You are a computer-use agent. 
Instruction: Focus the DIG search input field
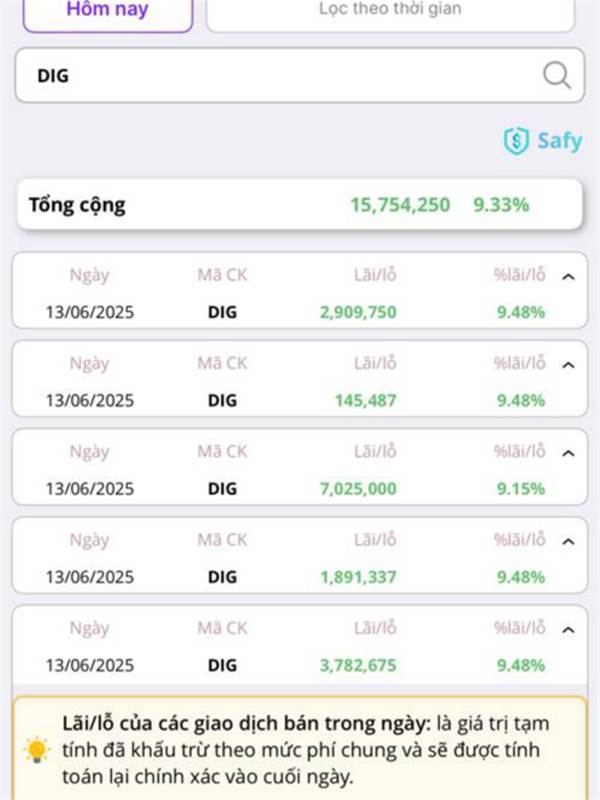299,76
